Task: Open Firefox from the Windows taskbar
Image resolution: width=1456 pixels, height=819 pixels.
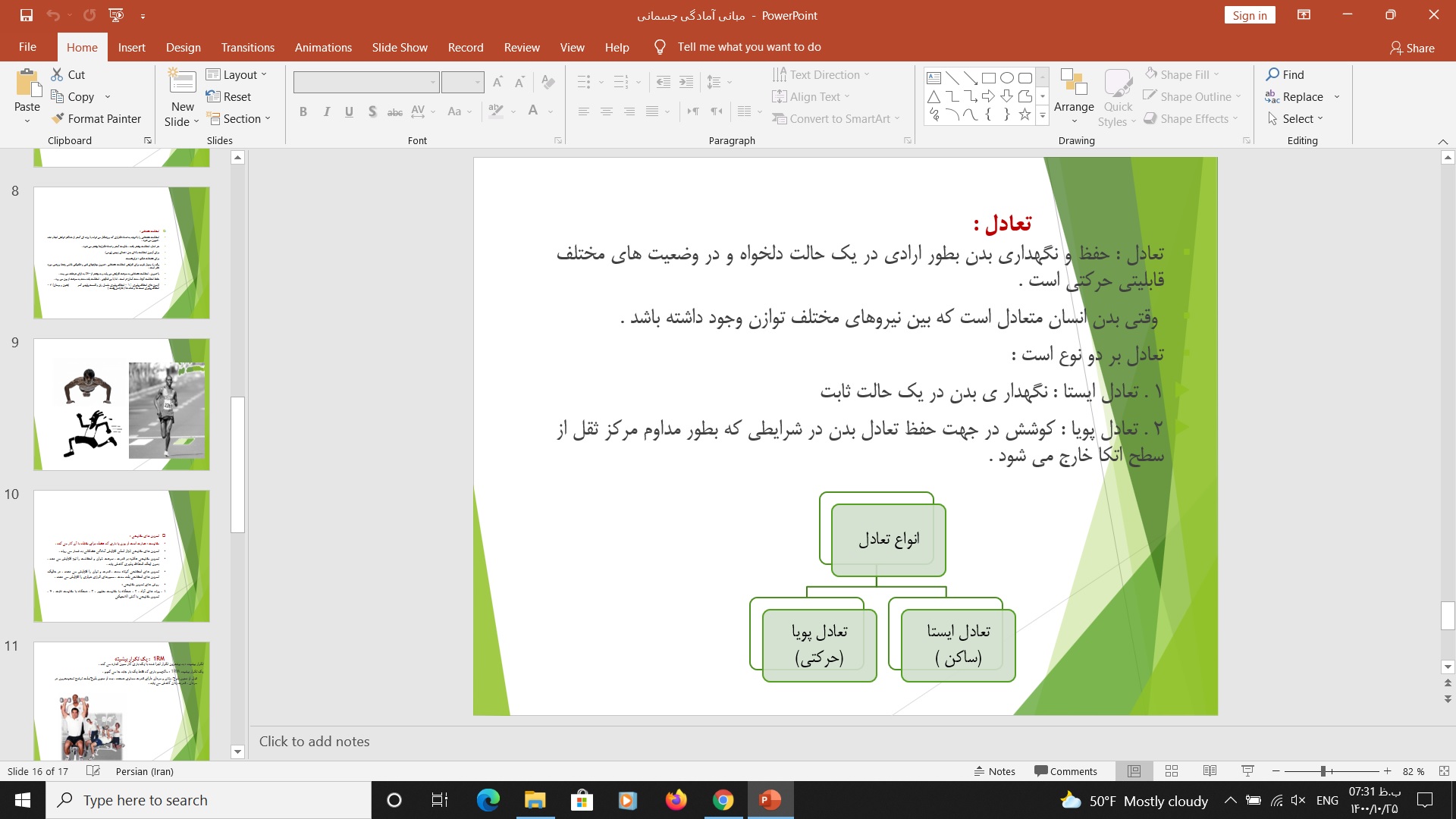Action: (x=676, y=800)
